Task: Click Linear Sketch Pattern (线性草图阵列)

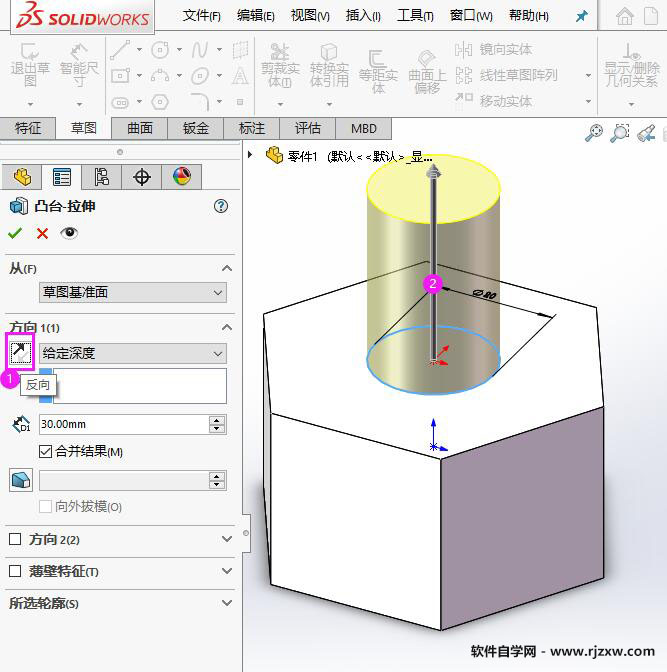Action: (x=506, y=75)
